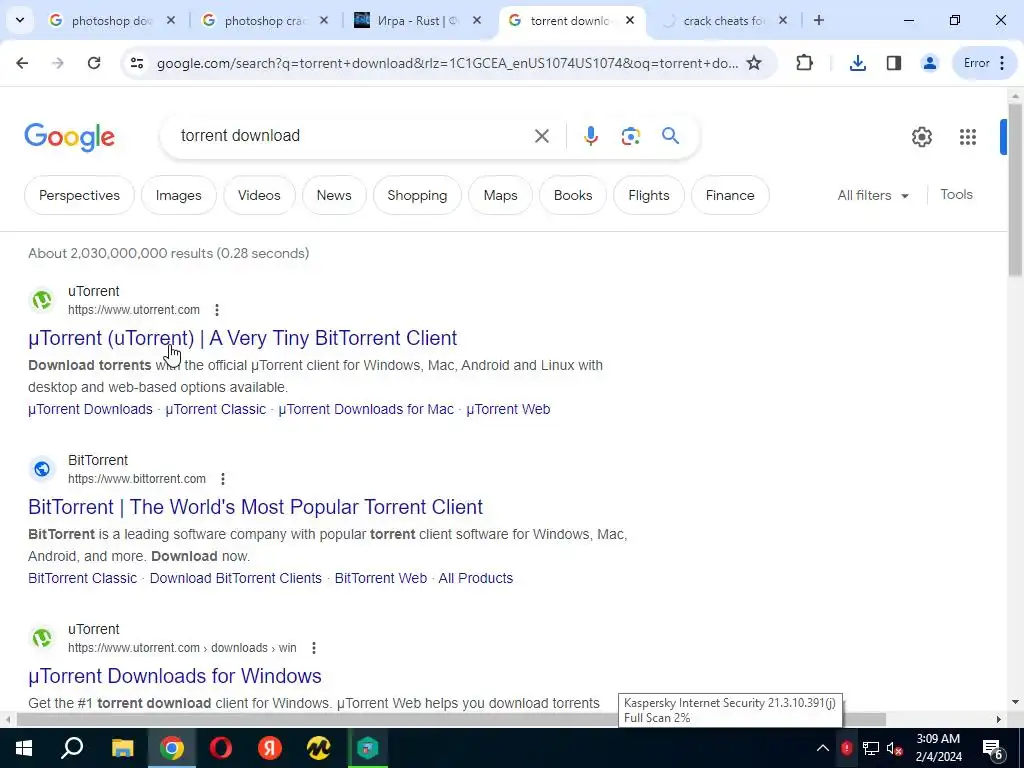Click the Error menu button
The width and height of the screenshot is (1024, 768).
[x=985, y=63]
